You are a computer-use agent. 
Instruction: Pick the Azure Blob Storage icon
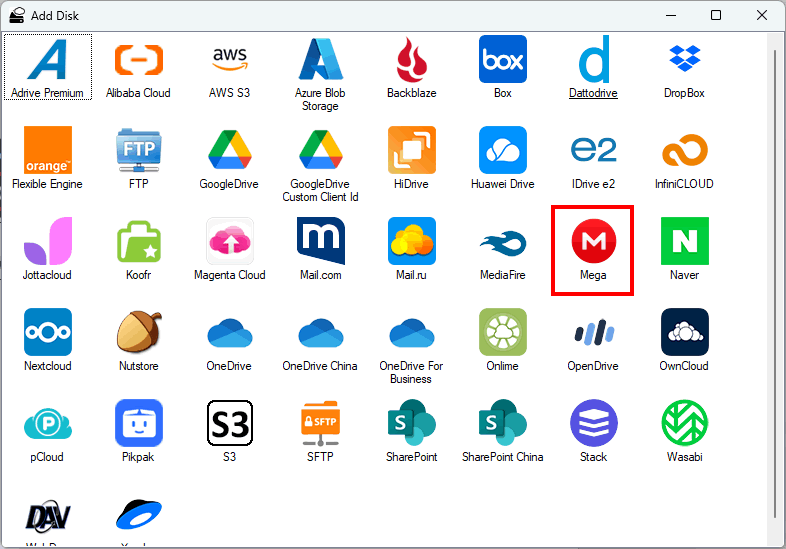320,61
